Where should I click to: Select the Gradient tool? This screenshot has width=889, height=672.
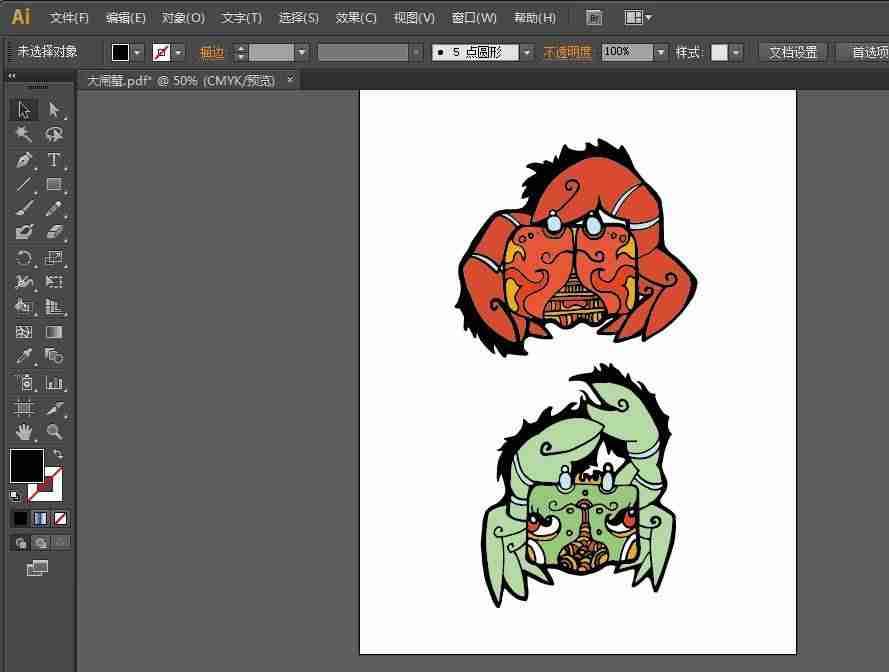(54, 332)
